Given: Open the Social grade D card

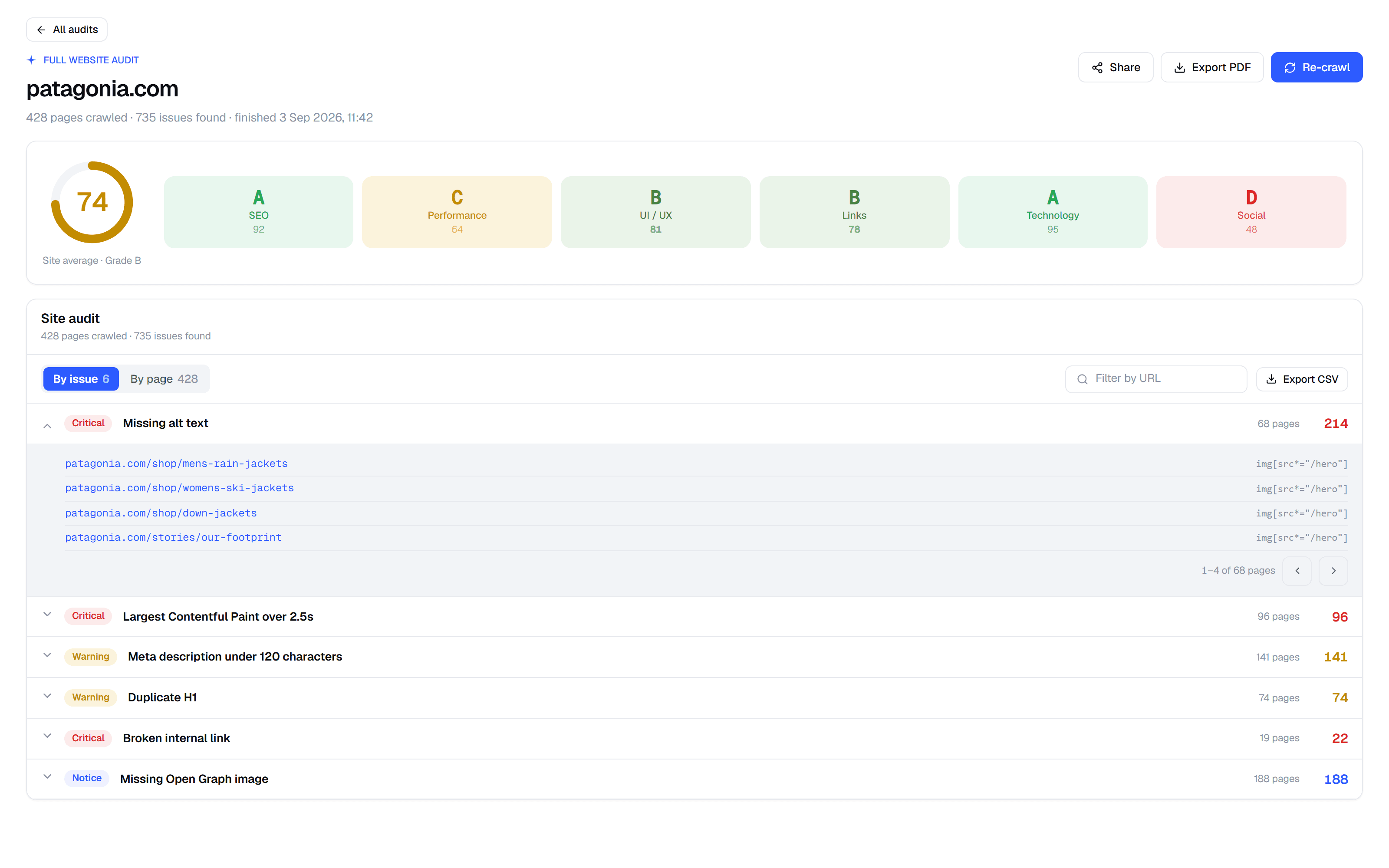Looking at the screenshot, I should coord(1251,212).
